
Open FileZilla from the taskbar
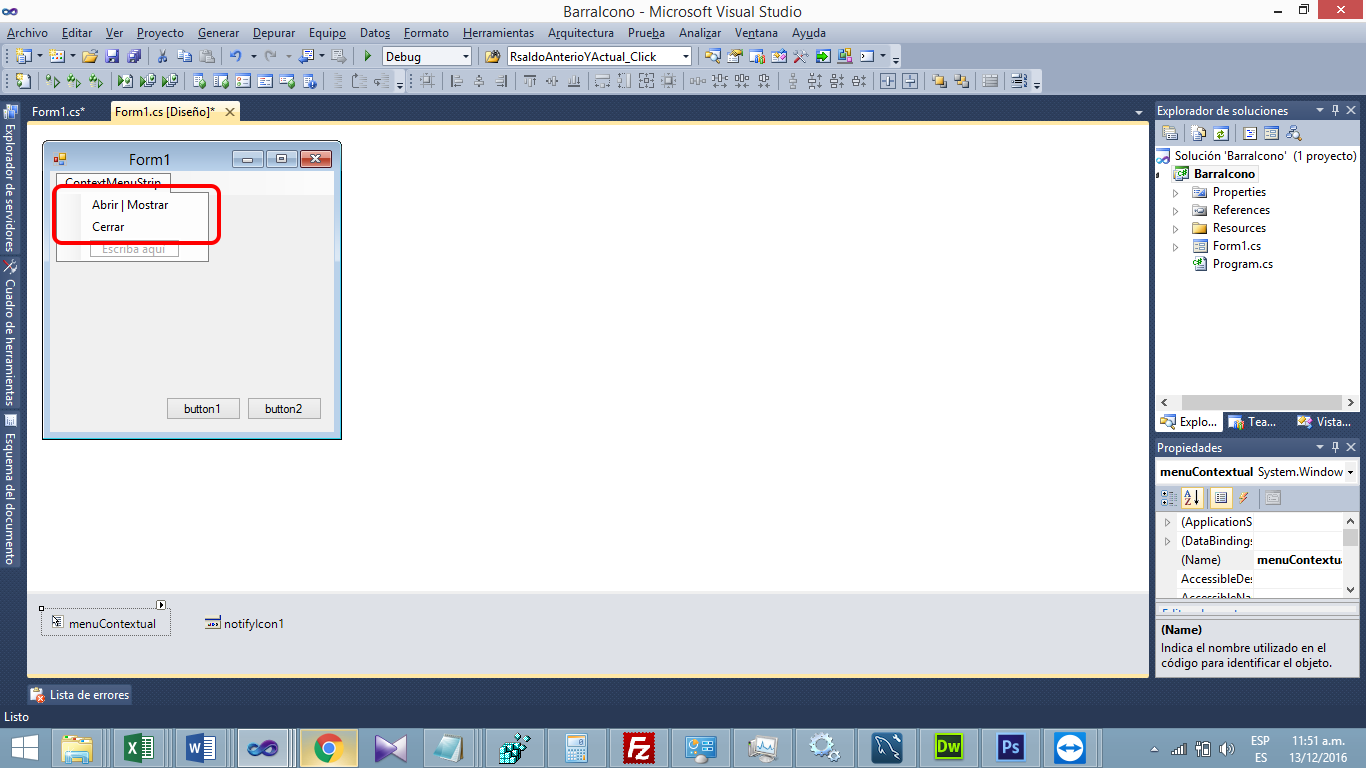tap(638, 748)
